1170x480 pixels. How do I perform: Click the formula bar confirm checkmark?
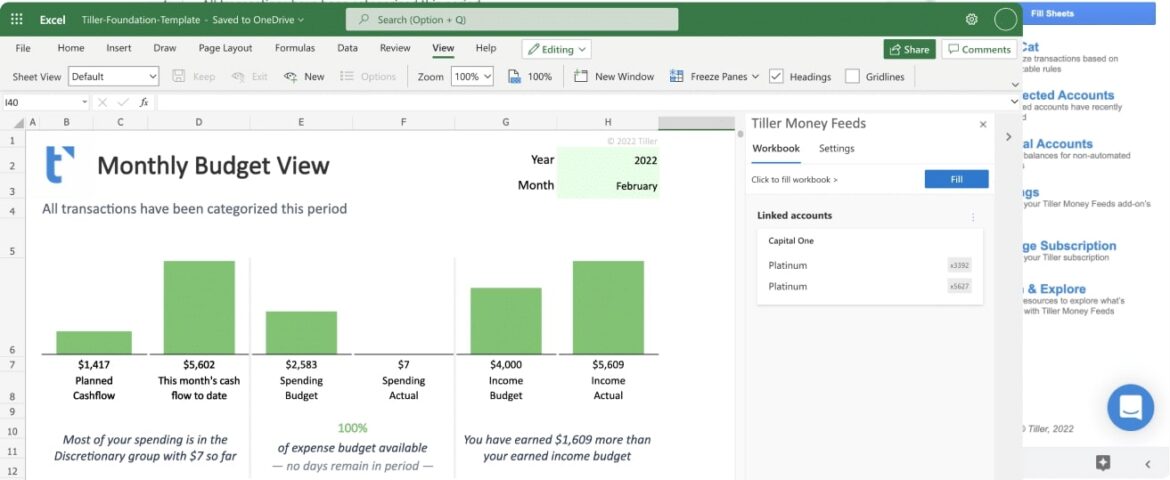[123, 102]
